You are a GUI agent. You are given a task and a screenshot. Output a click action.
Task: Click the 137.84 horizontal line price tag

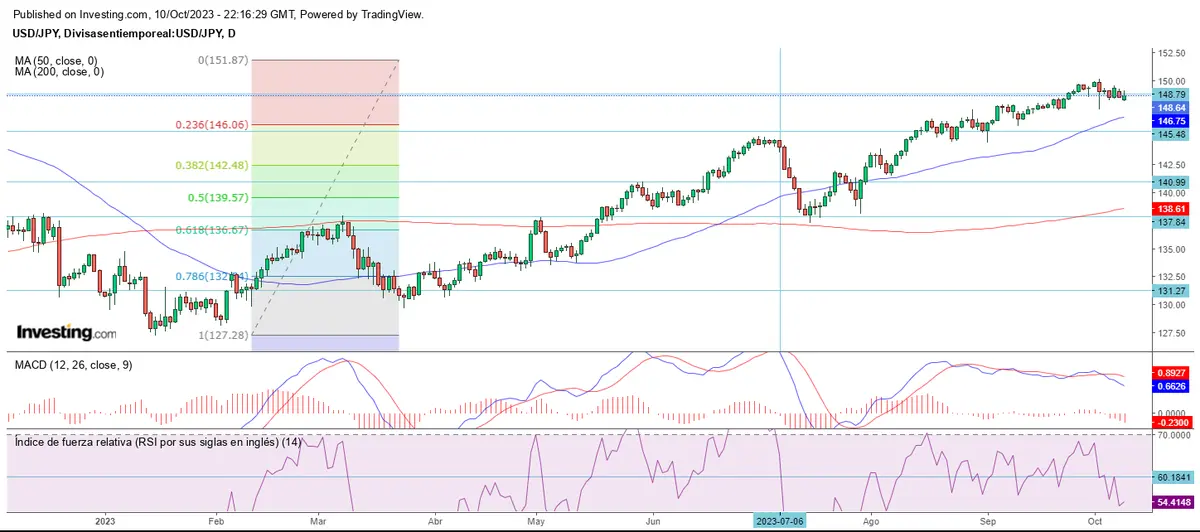coord(1170,224)
